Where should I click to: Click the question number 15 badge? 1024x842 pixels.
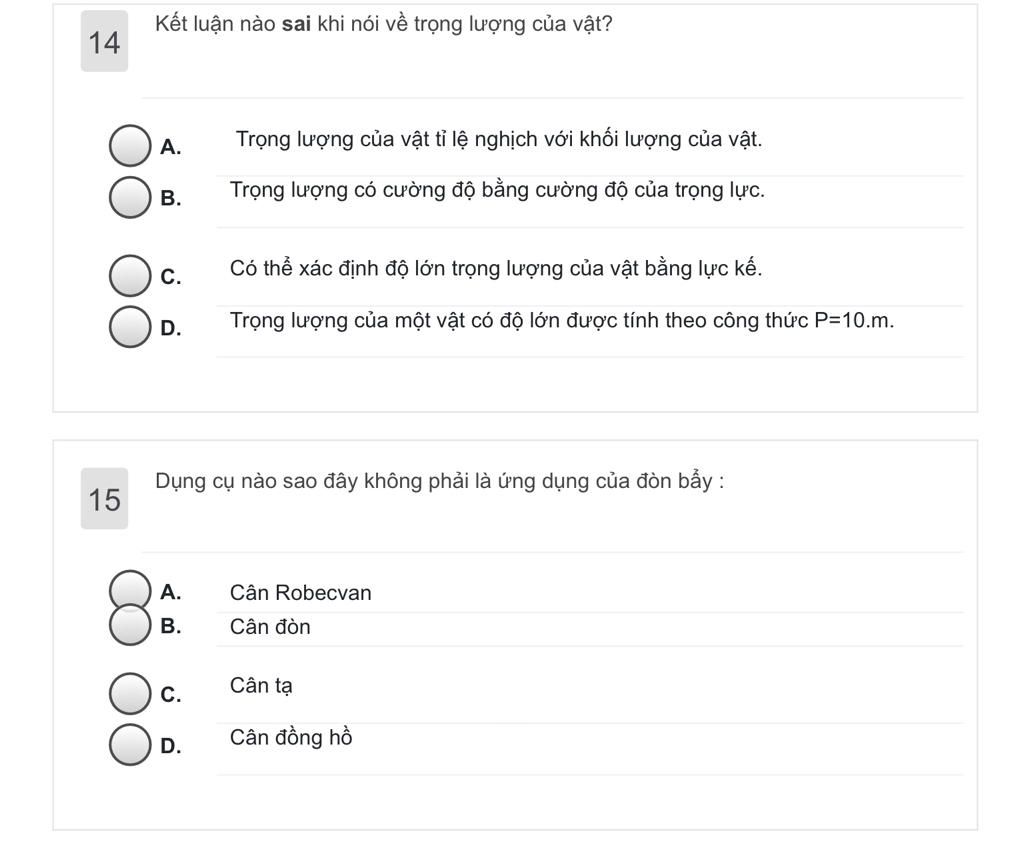104,499
